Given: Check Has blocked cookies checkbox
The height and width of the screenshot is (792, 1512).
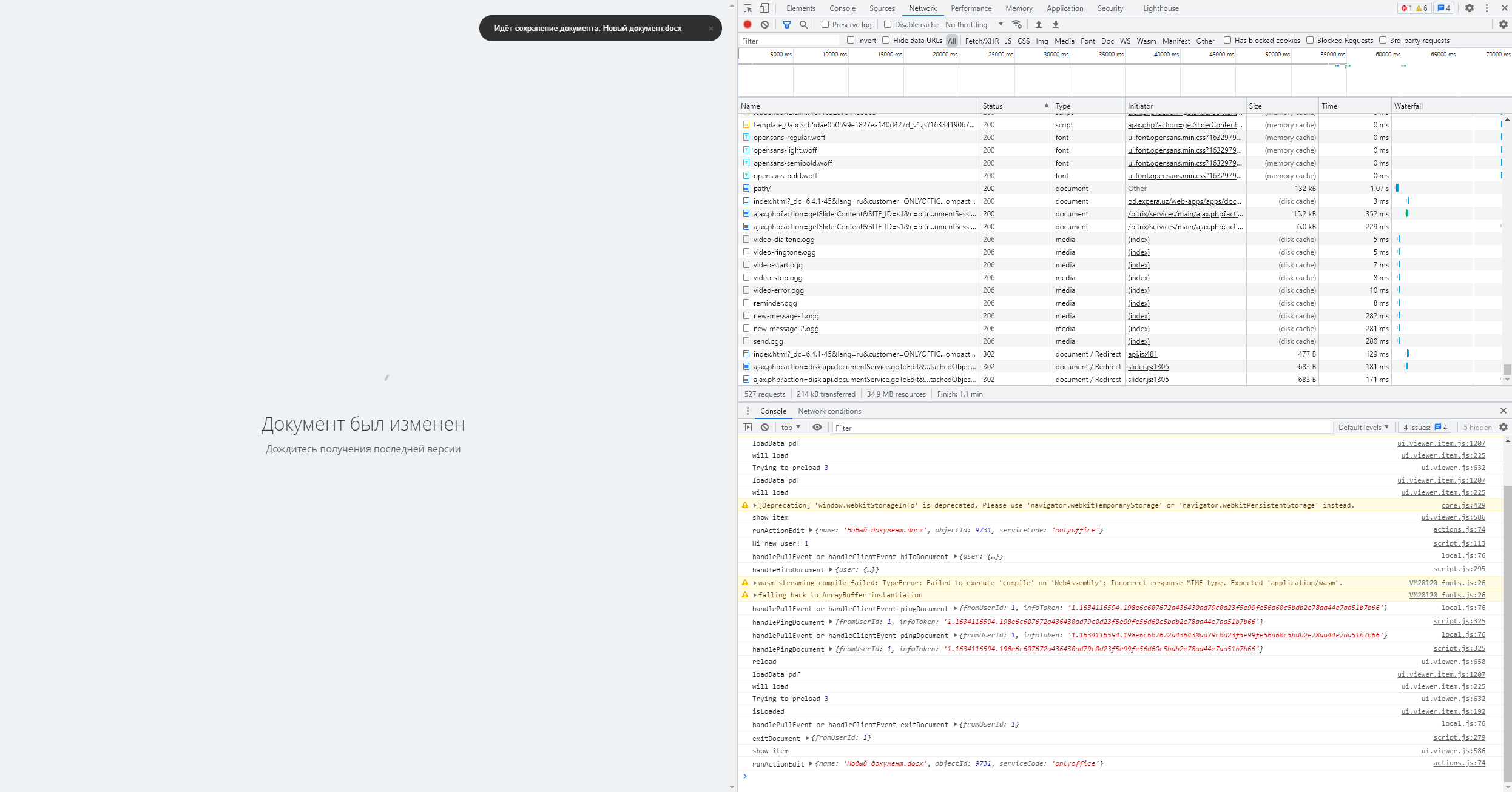Looking at the screenshot, I should (1227, 40).
